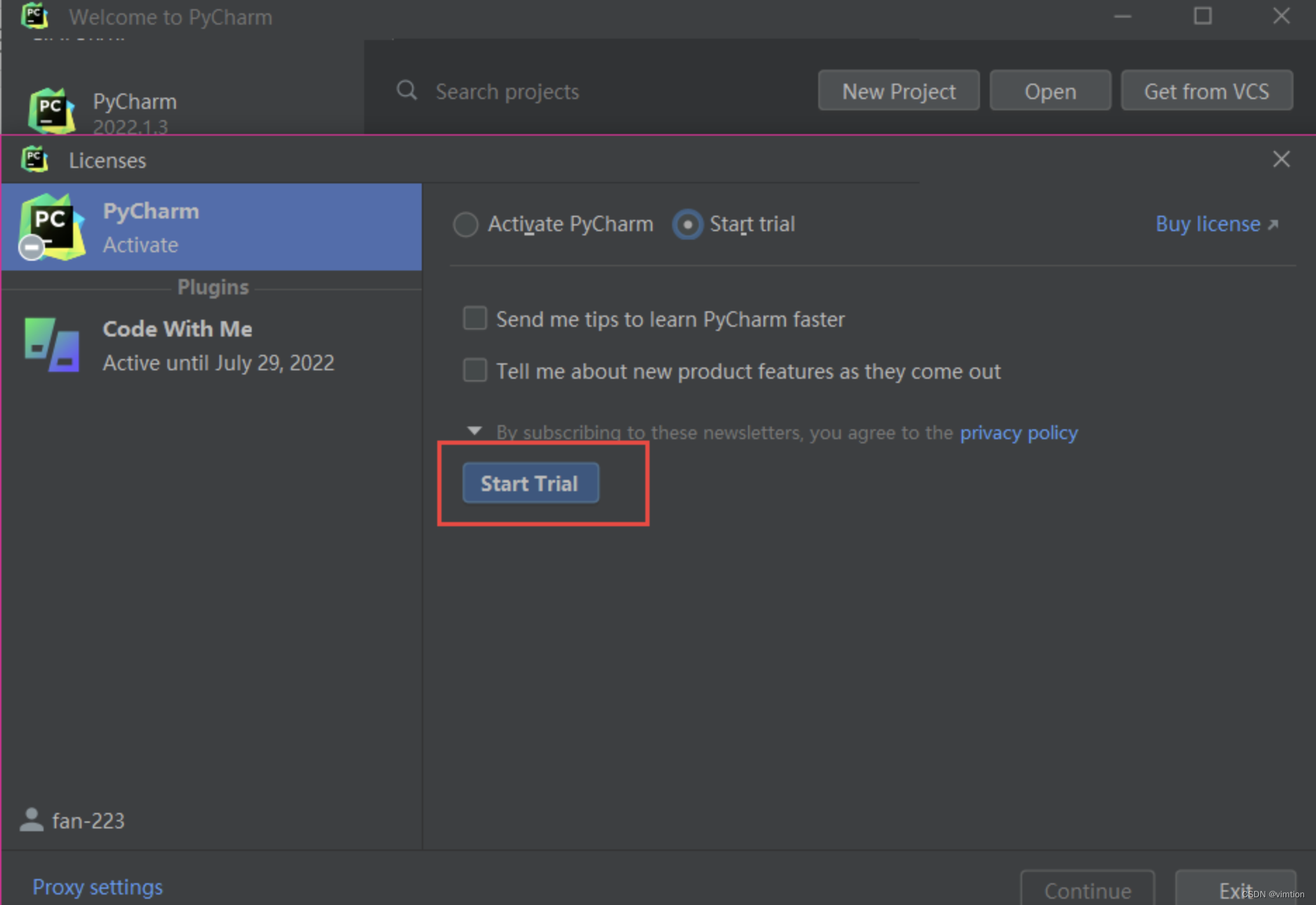Select Code With Me plugin entry
The image size is (1316, 905).
tap(212, 345)
